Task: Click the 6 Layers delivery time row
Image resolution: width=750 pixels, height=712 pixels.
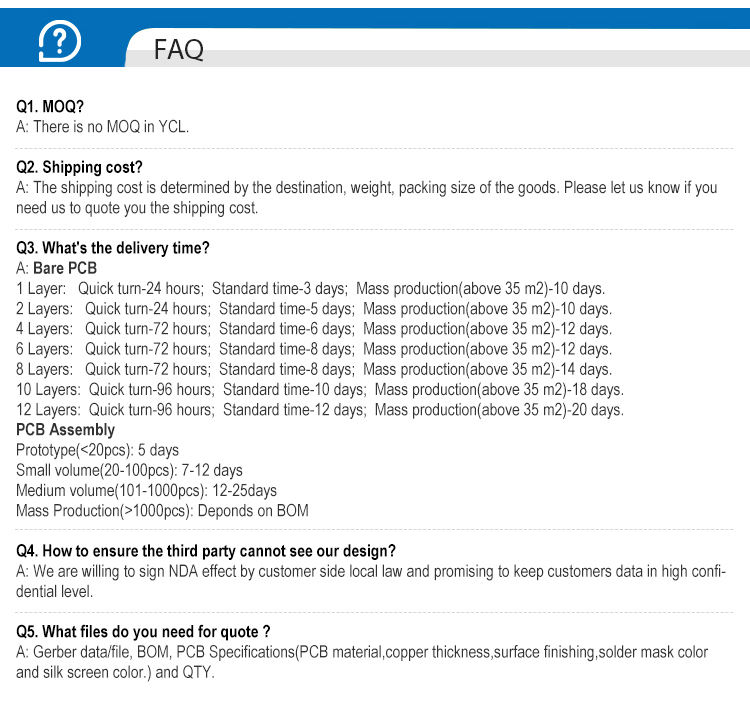Action: click(x=314, y=349)
